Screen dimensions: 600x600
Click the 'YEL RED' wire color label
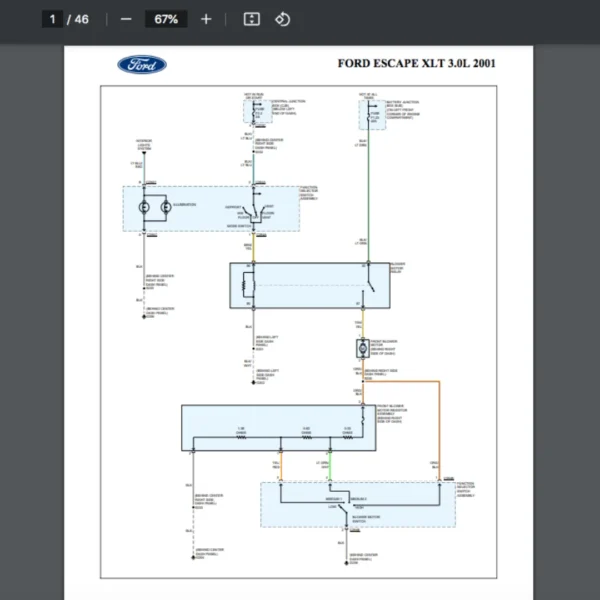tap(276, 465)
